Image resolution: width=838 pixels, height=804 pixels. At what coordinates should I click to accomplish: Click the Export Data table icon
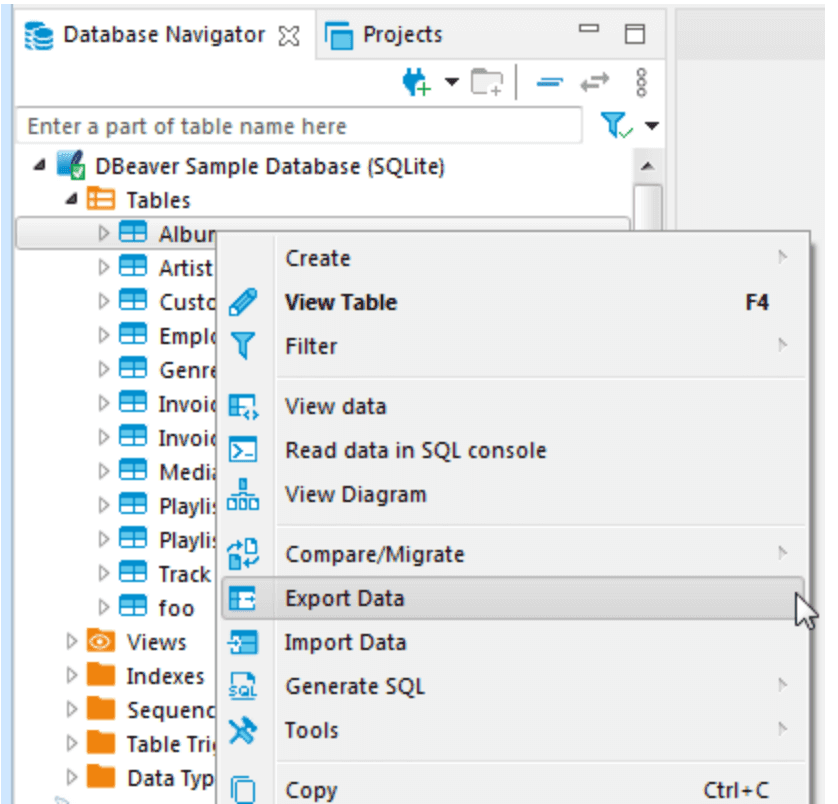point(243,598)
